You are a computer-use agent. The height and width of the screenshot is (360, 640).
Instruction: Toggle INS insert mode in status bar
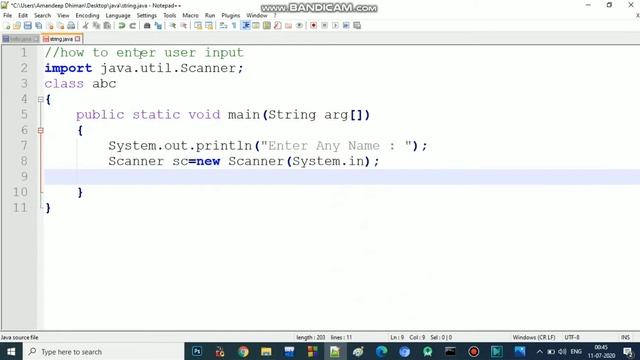point(625,338)
